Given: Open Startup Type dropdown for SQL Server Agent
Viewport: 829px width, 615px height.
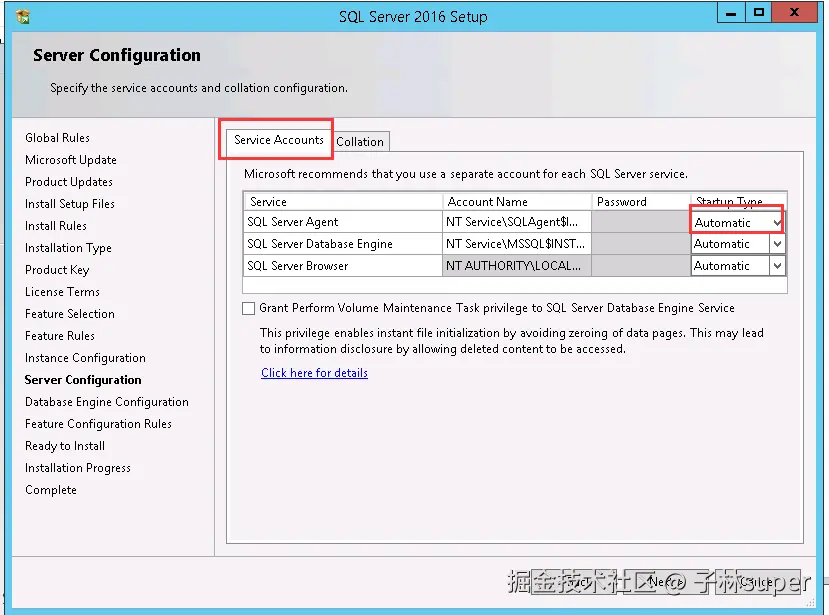Looking at the screenshot, I should click(x=777, y=223).
